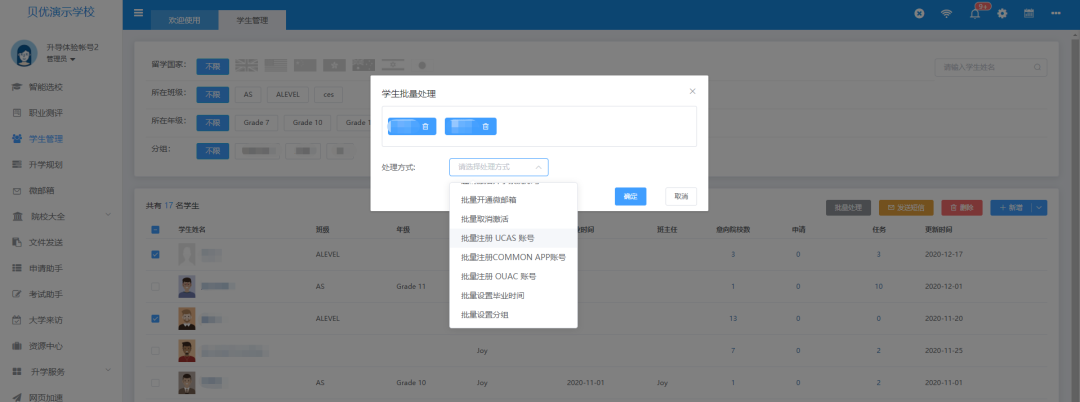The image size is (1080, 402).
Task: Expand 院校大全 sidebar submenu
Action: pos(108,216)
